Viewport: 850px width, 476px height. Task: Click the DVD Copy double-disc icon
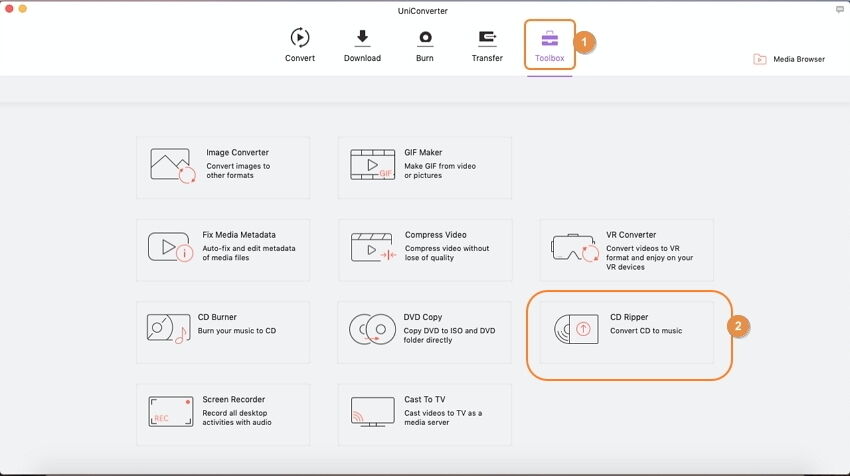pos(372,329)
